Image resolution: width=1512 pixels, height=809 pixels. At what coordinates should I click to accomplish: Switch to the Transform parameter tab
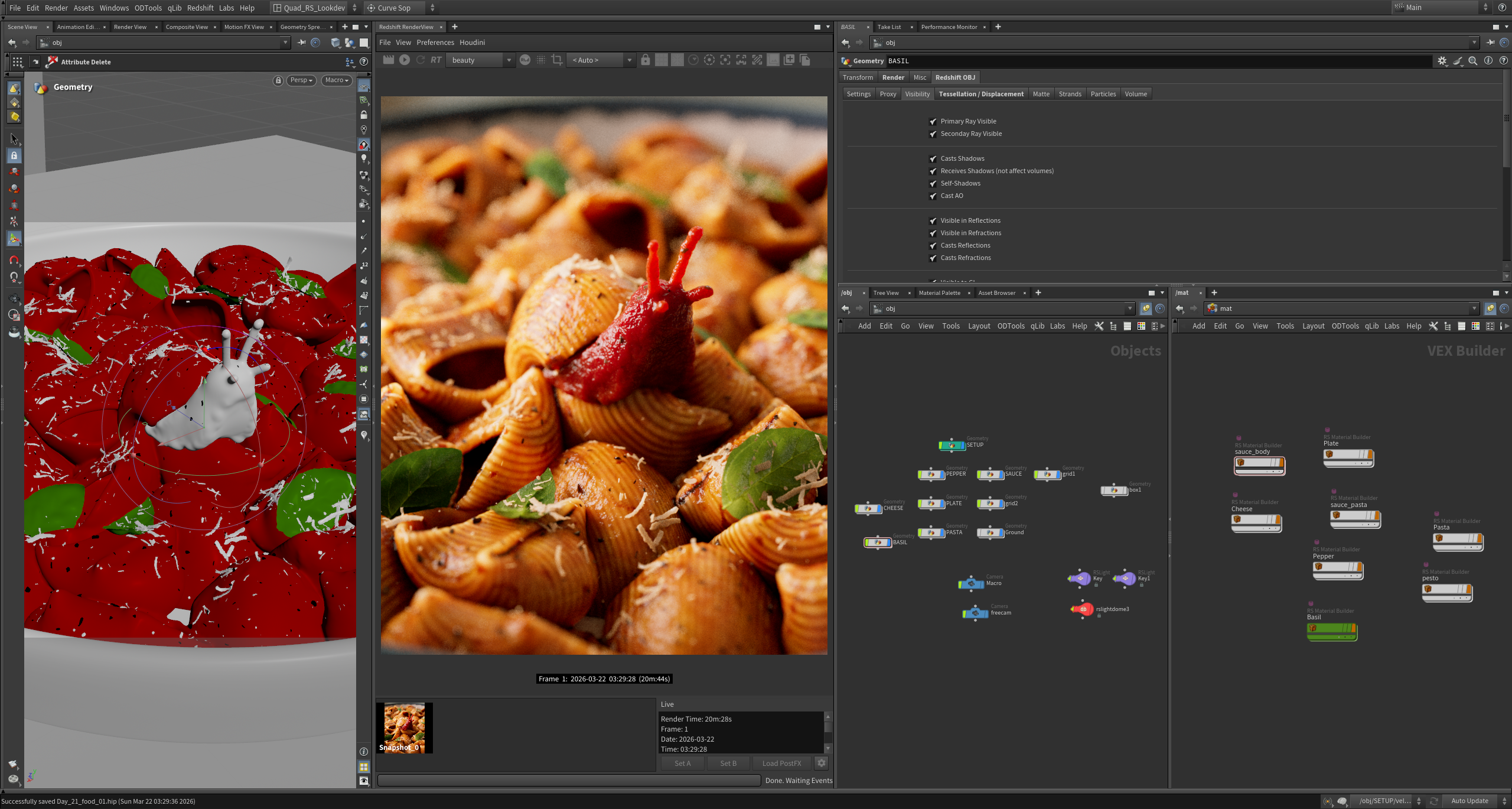[x=858, y=77]
